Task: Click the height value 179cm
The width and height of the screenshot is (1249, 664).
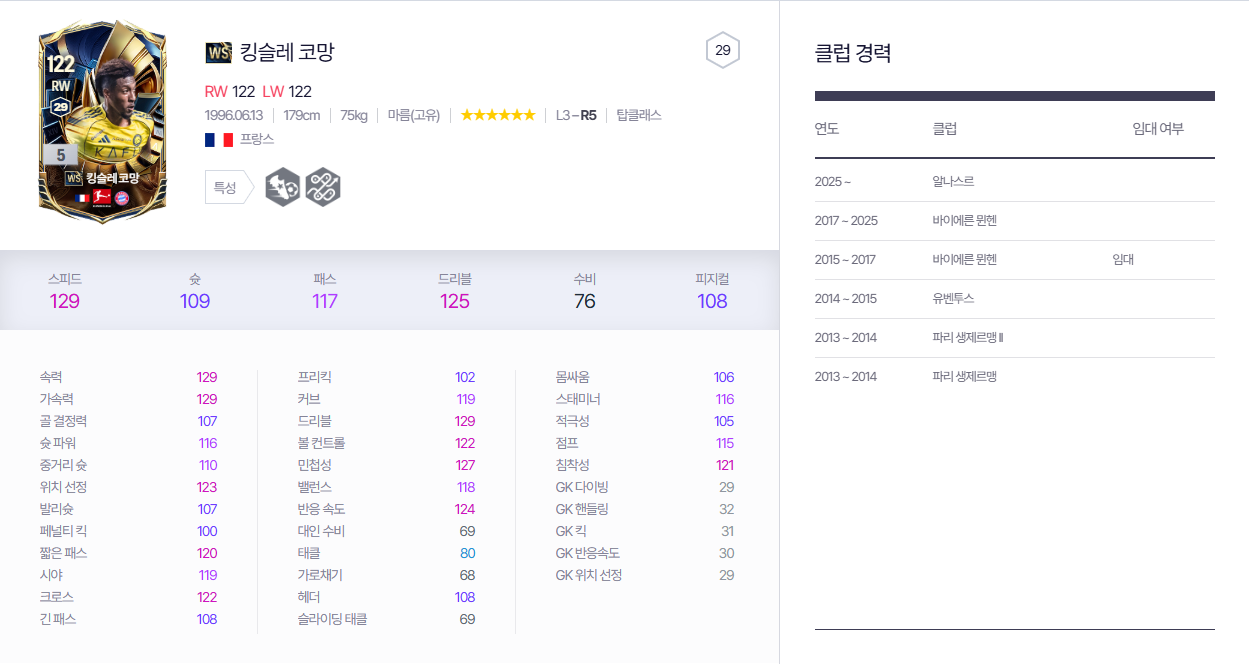Action: coord(302,115)
